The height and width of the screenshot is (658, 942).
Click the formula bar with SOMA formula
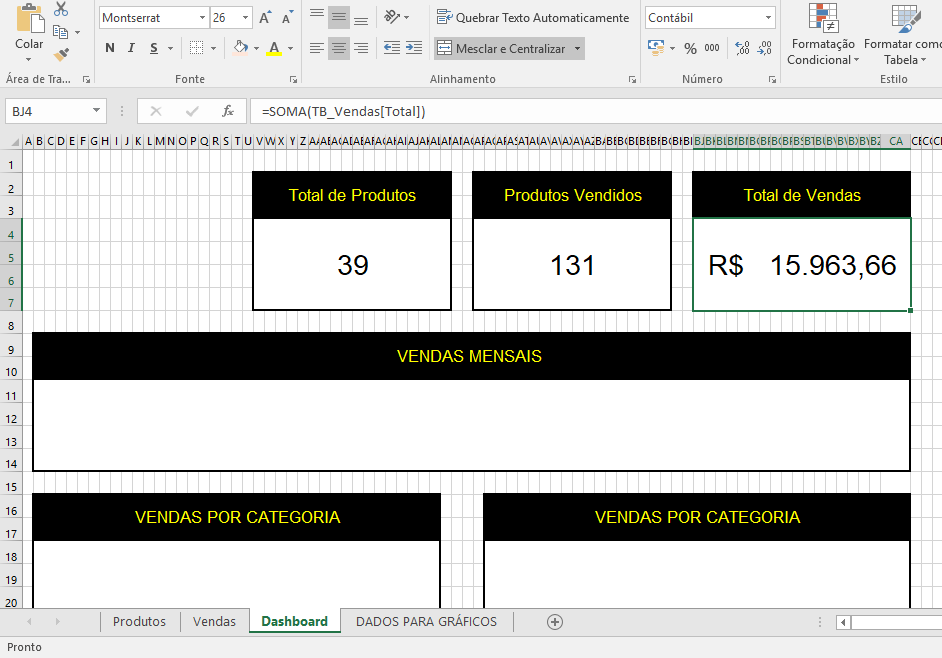[596, 111]
